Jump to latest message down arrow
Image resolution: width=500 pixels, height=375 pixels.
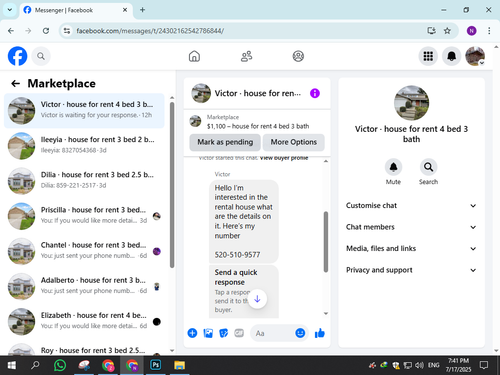[x=257, y=299]
